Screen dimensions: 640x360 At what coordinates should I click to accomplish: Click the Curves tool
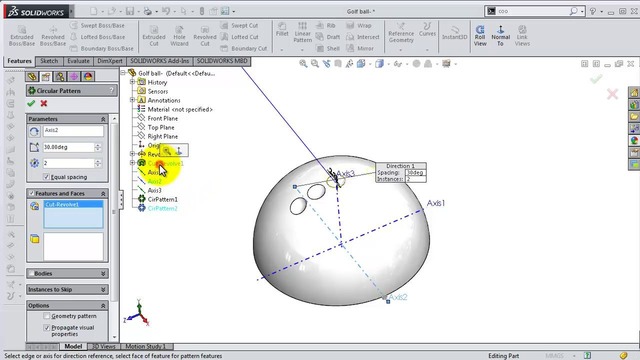click(427, 29)
